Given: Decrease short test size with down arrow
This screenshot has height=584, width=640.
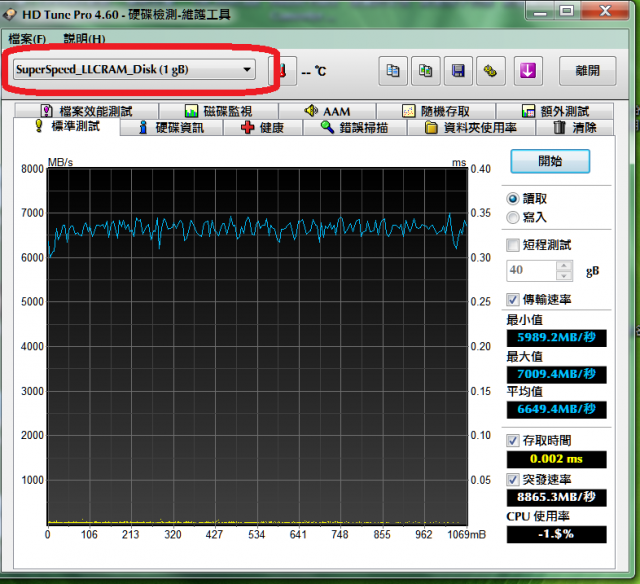Looking at the screenshot, I should point(564,275).
